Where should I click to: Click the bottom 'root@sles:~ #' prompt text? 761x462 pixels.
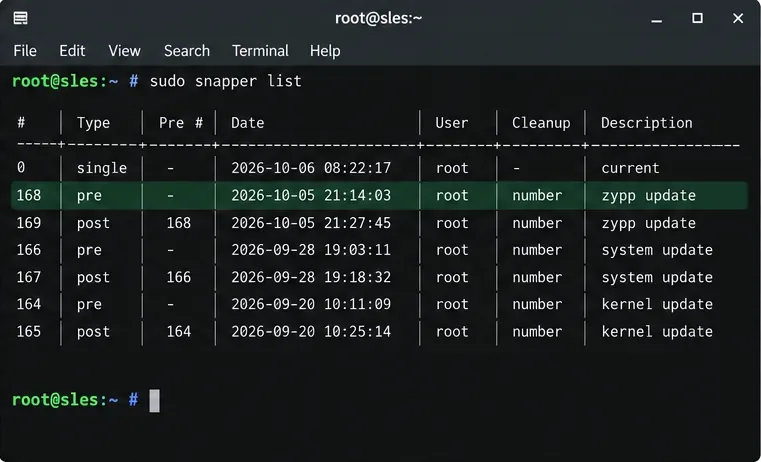pyautogui.click(x=75, y=400)
